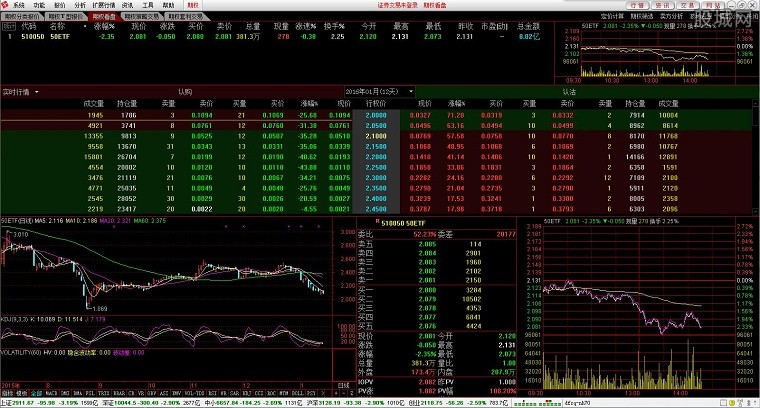Click 沪深 index in status bar
The width and height of the screenshot is (760, 408).
(355, 403)
